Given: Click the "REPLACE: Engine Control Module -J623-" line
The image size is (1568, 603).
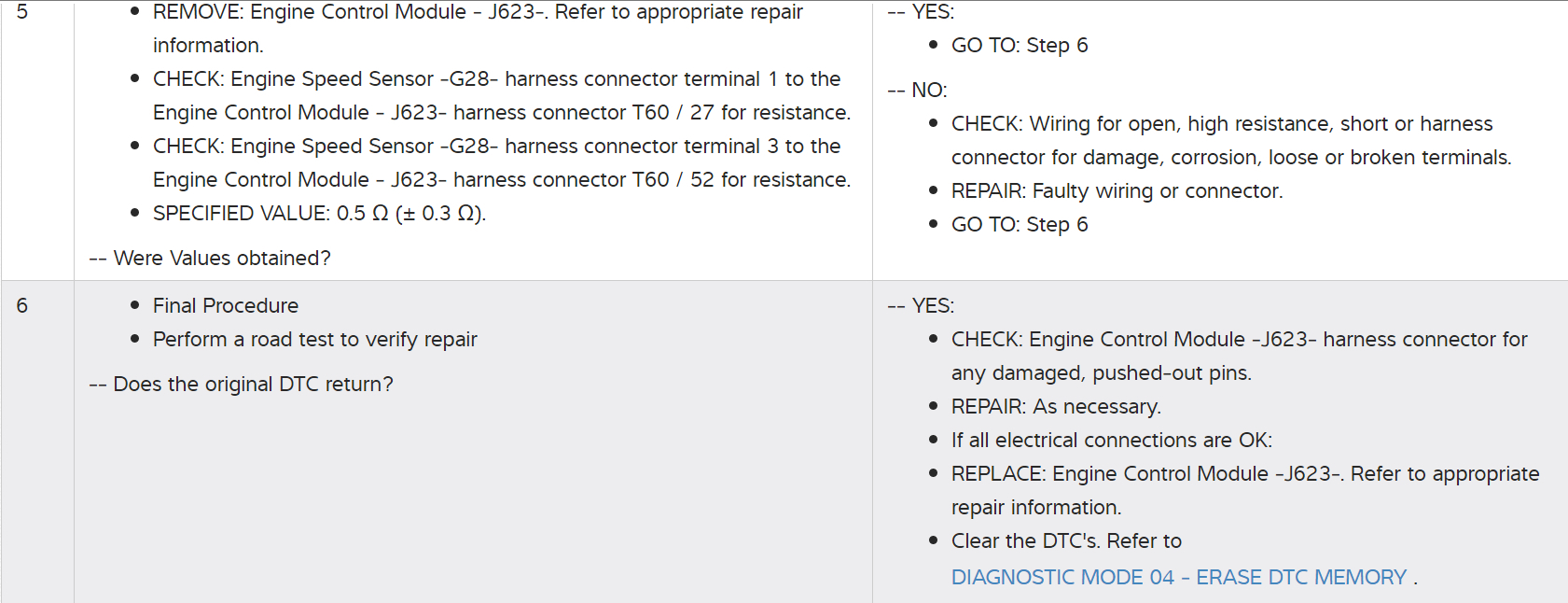Looking at the screenshot, I should coord(1244,474).
